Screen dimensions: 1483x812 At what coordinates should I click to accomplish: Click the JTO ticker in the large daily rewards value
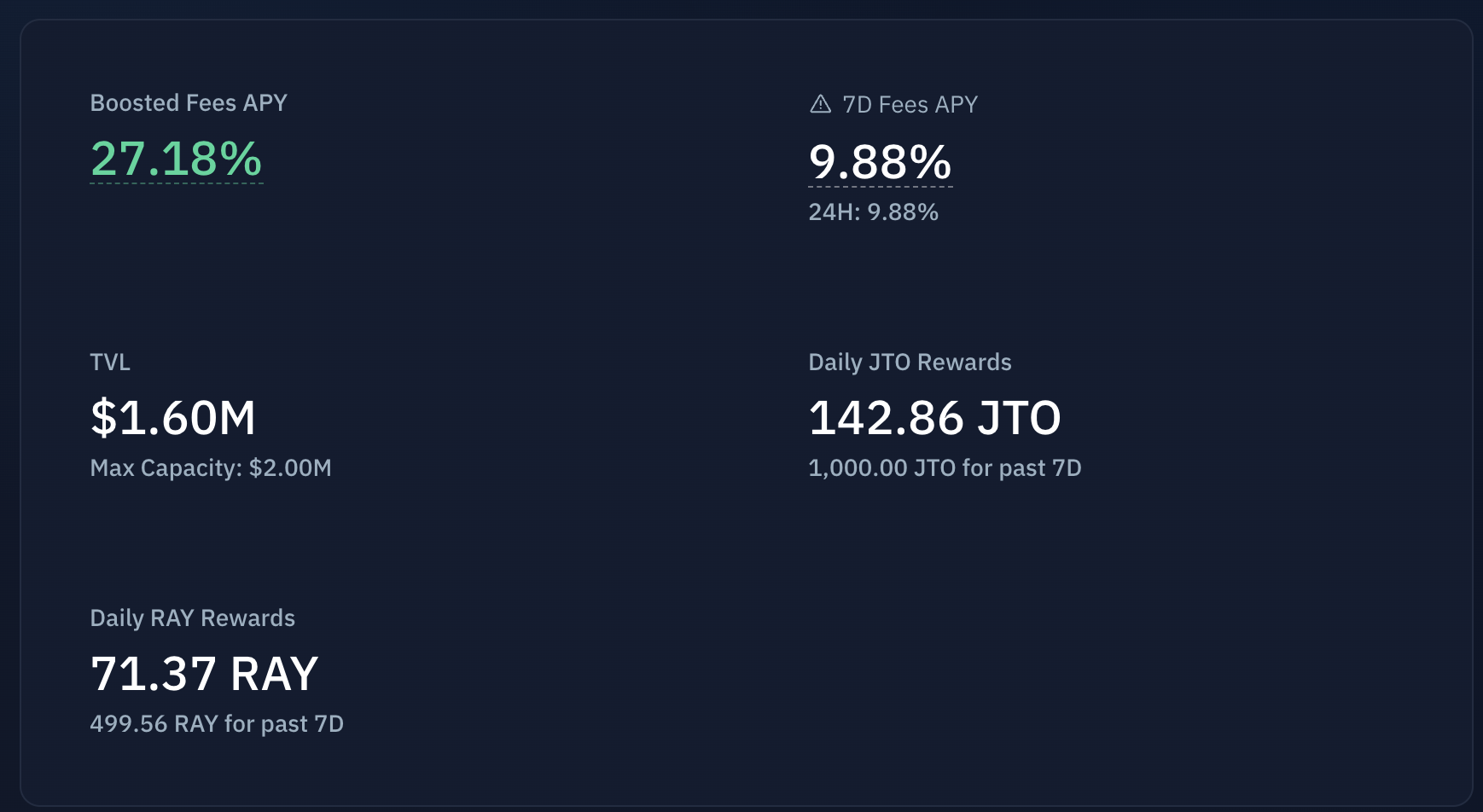point(1019,418)
